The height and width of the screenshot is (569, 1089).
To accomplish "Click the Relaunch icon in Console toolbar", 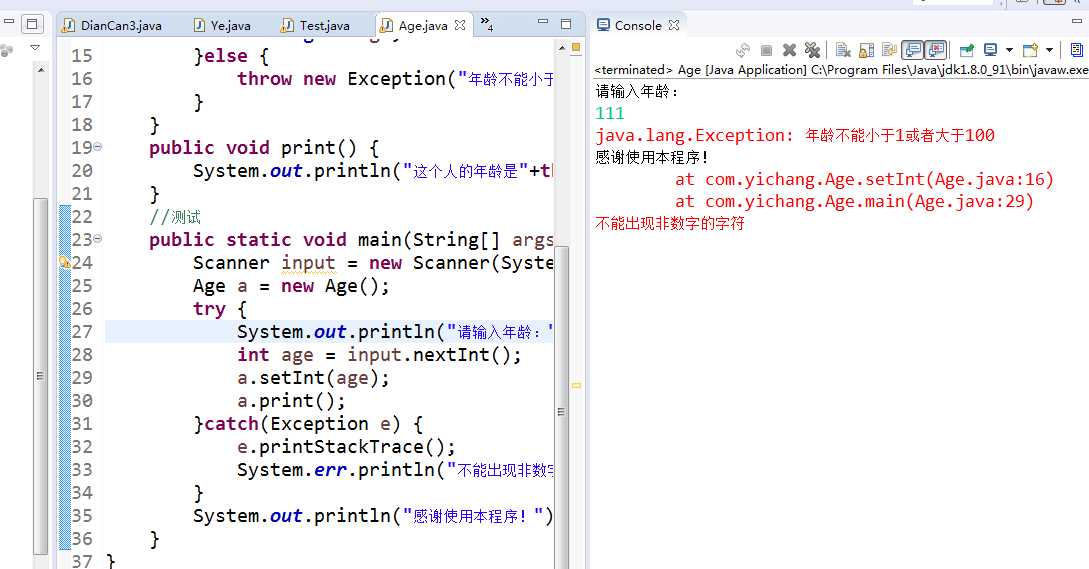I will pyautogui.click(x=743, y=50).
